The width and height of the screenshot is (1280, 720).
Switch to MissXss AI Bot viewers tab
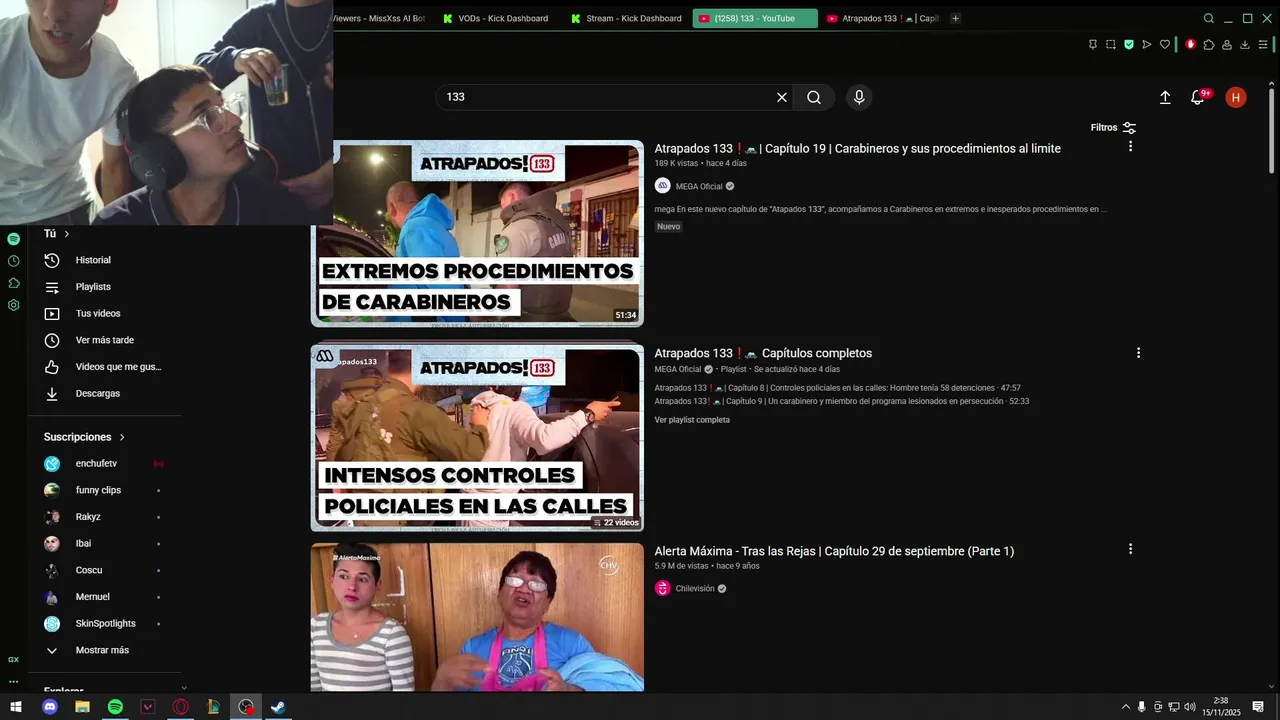[380, 18]
